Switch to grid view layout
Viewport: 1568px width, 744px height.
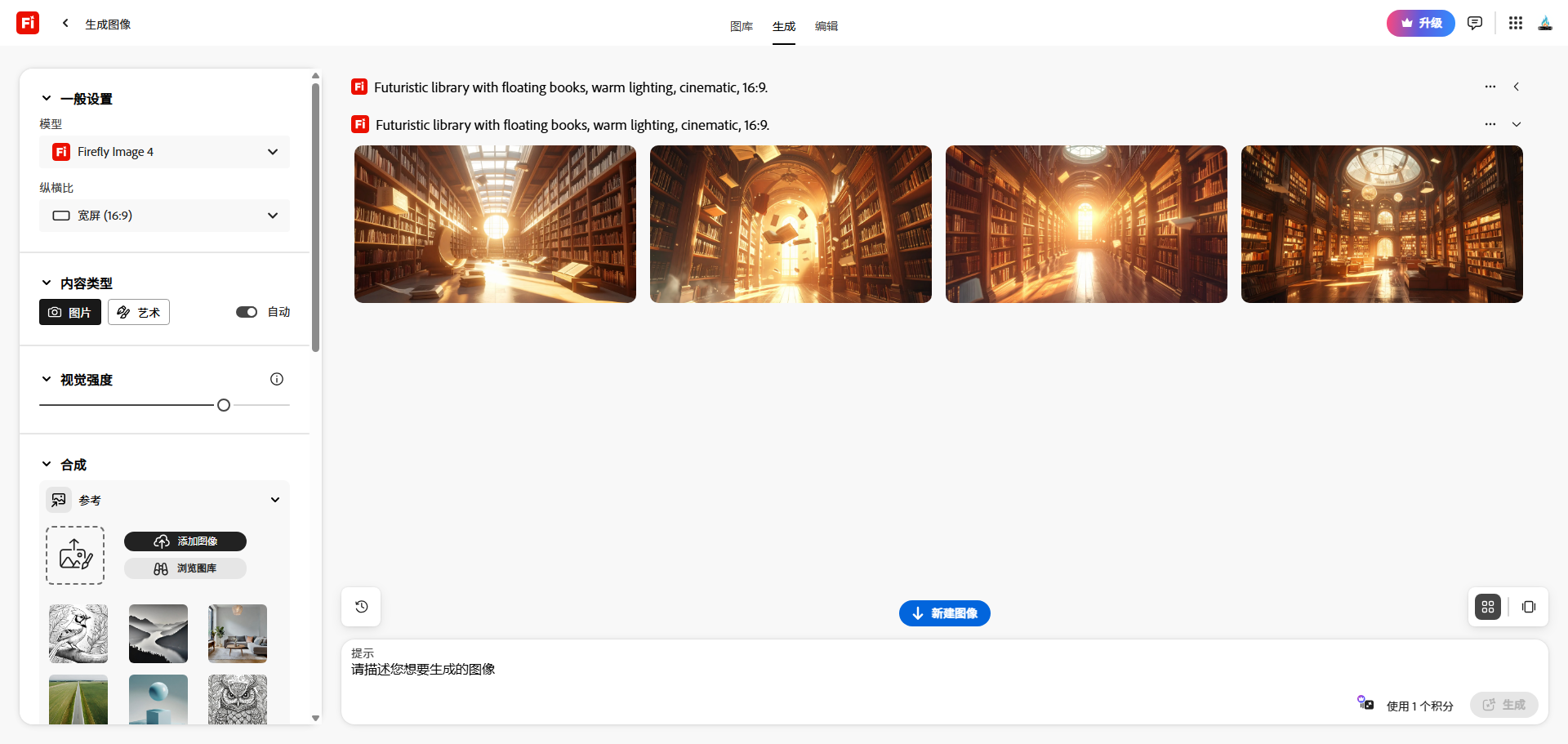pos(1487,607)
